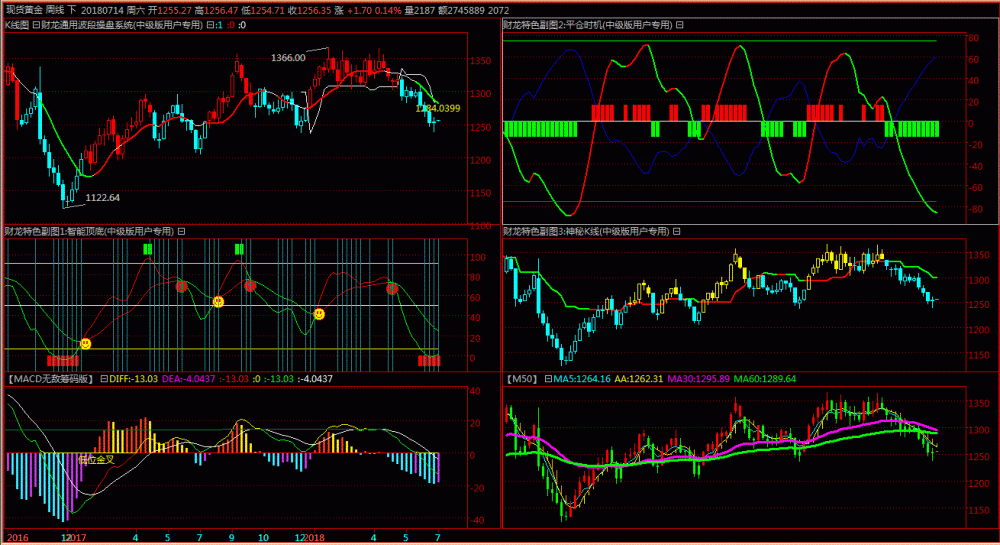Click the right red bottom-signal bars in 智能顶底
This screenshot has height=545, width=1000.
(429, 361)
